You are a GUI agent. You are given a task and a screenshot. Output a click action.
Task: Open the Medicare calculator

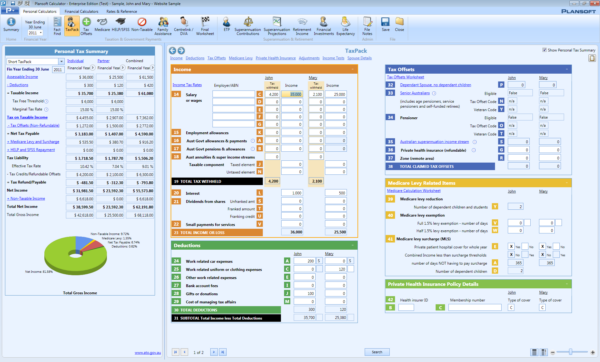pyautogui.click(x=102, y=25)
